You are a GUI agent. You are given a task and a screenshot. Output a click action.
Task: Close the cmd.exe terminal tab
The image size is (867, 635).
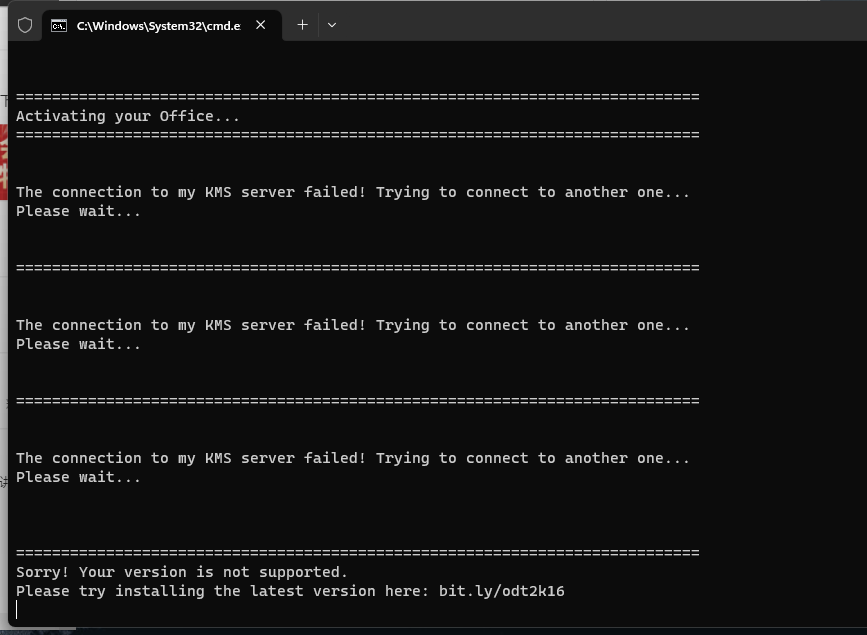click(x=260, y=25)
